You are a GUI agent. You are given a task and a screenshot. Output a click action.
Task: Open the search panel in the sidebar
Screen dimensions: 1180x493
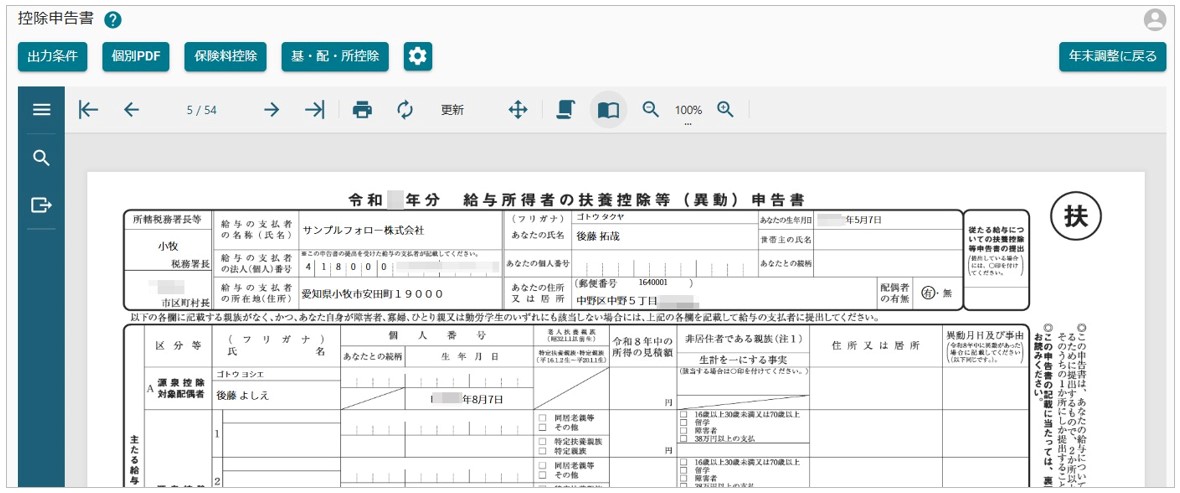[x=41, y=158]
